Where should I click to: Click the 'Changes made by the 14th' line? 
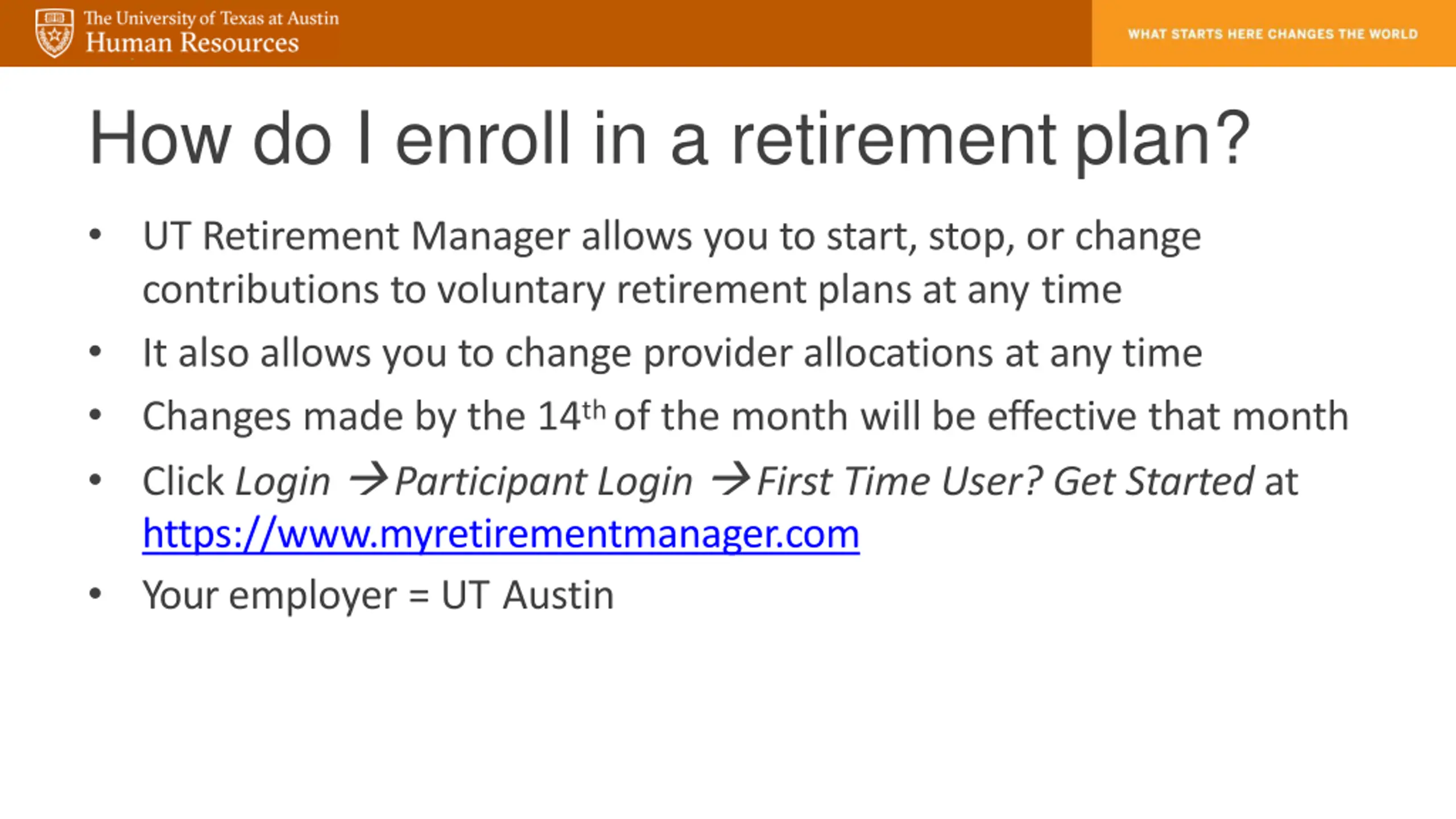coord(745,416)
